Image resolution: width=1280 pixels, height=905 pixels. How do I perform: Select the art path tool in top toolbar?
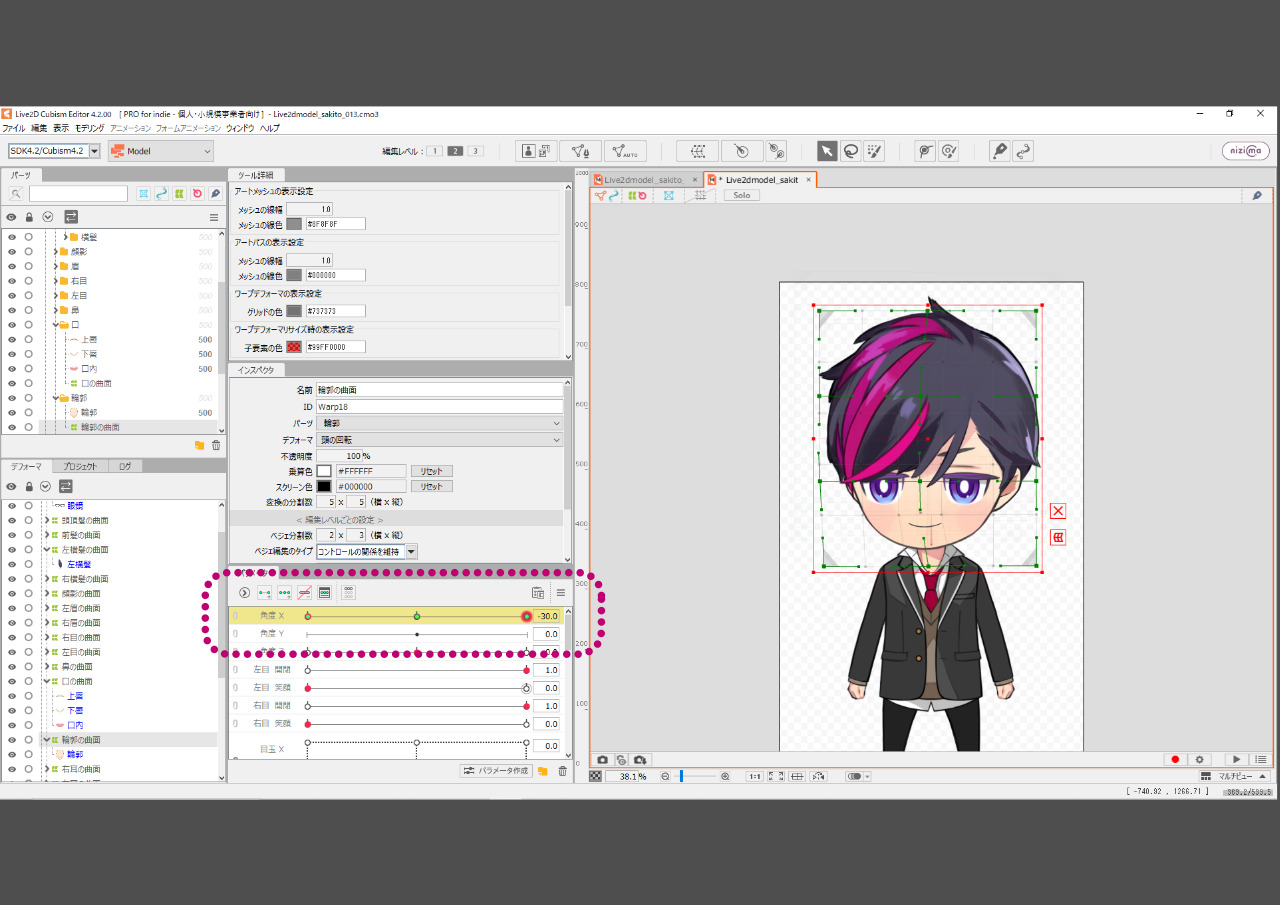(999, 151)
